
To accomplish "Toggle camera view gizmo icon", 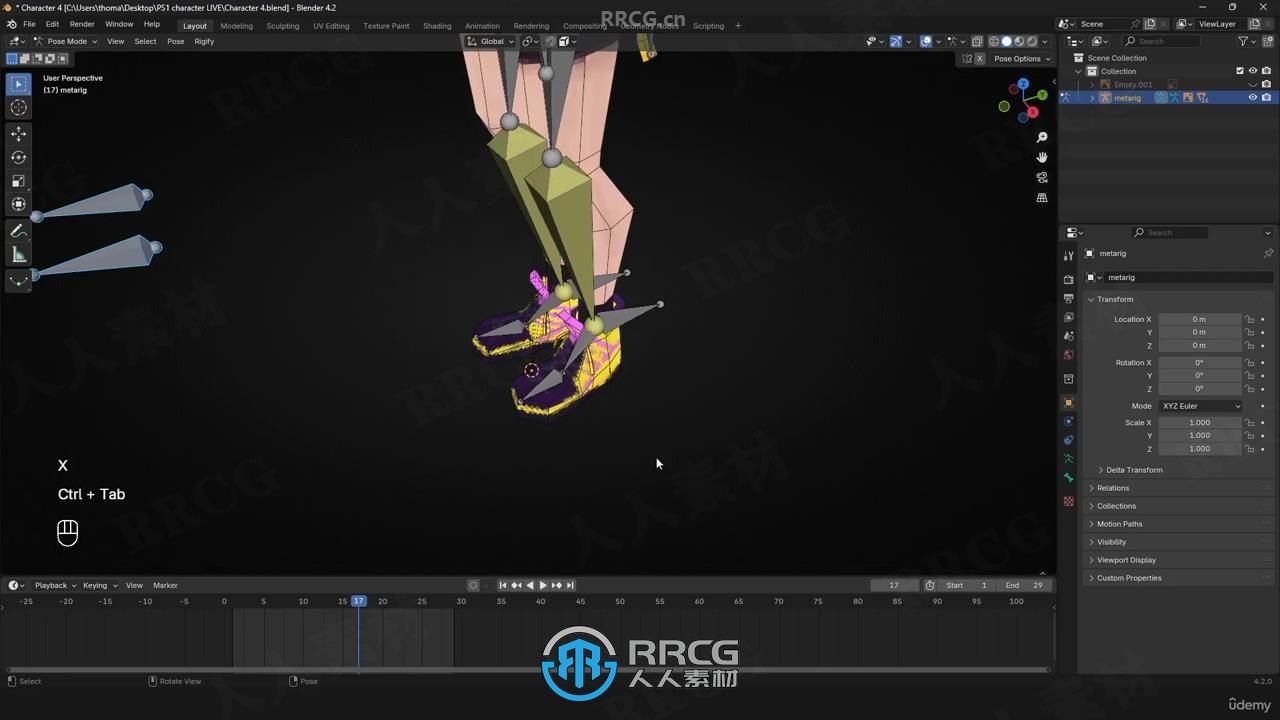I will click(1042, 178).
